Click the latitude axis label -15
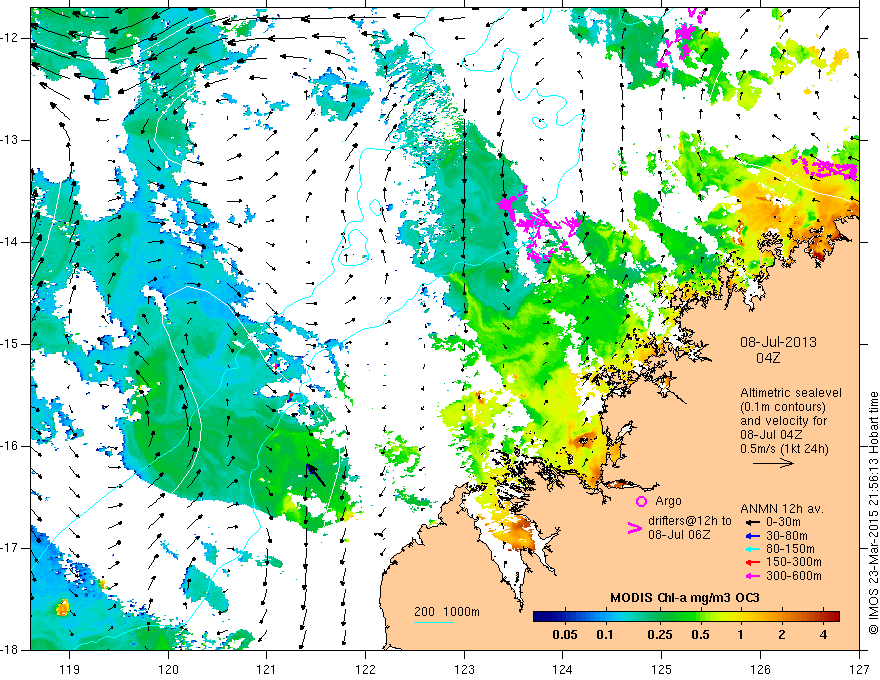 [10, 344]
